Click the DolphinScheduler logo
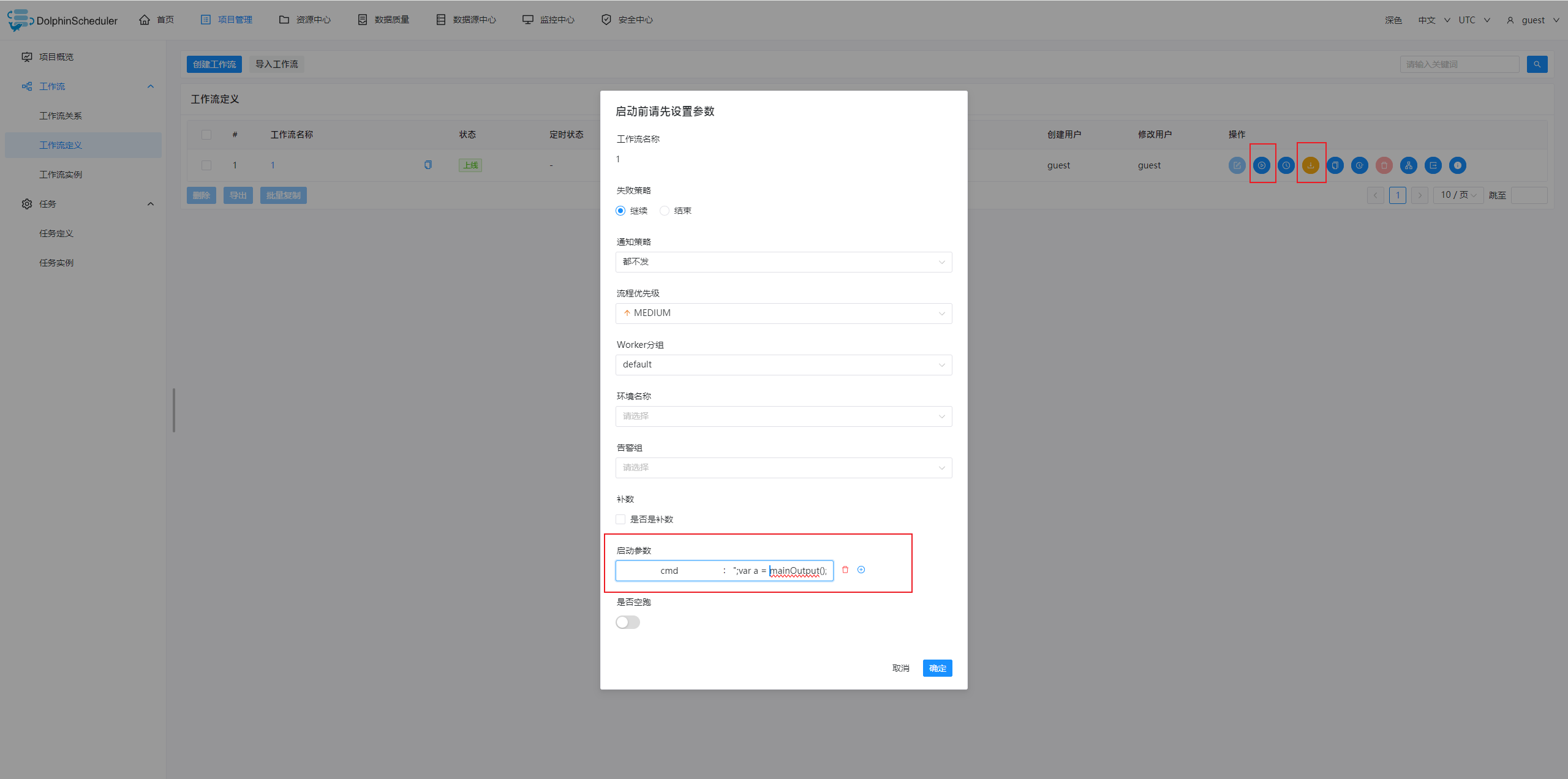 coord(62,20)
